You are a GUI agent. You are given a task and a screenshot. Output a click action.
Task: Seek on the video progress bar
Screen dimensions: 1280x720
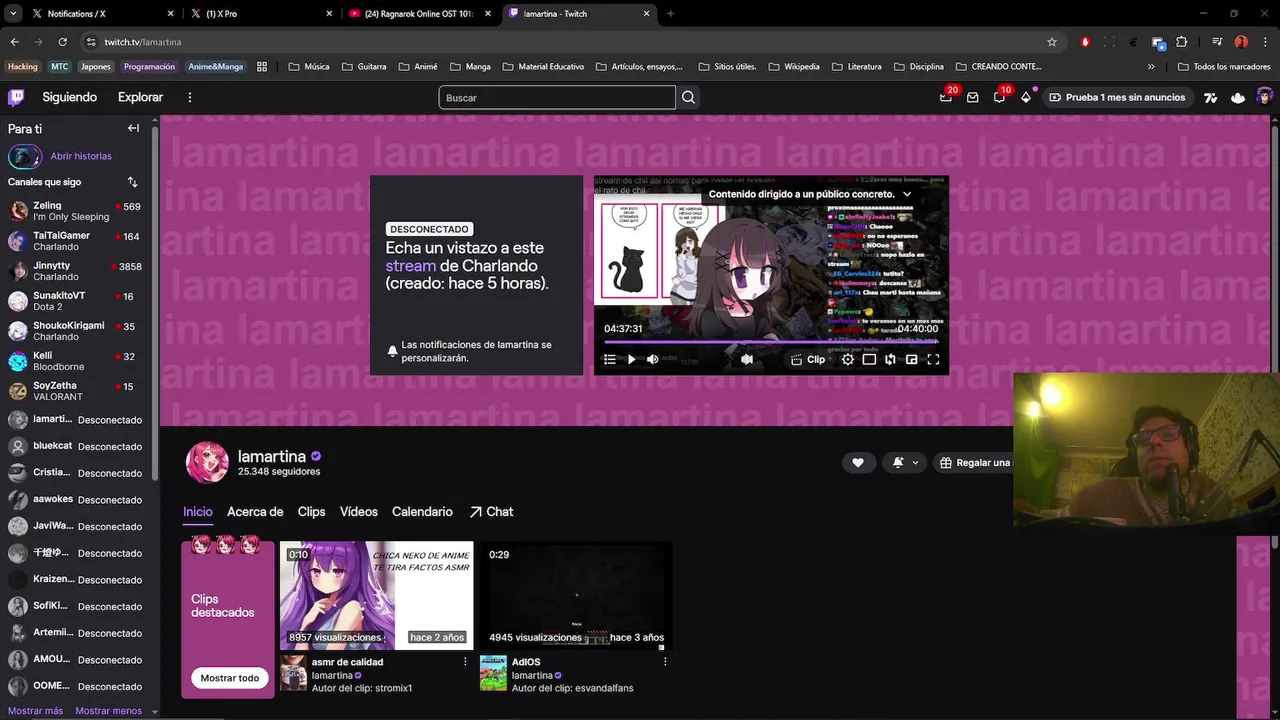point(771,342)
